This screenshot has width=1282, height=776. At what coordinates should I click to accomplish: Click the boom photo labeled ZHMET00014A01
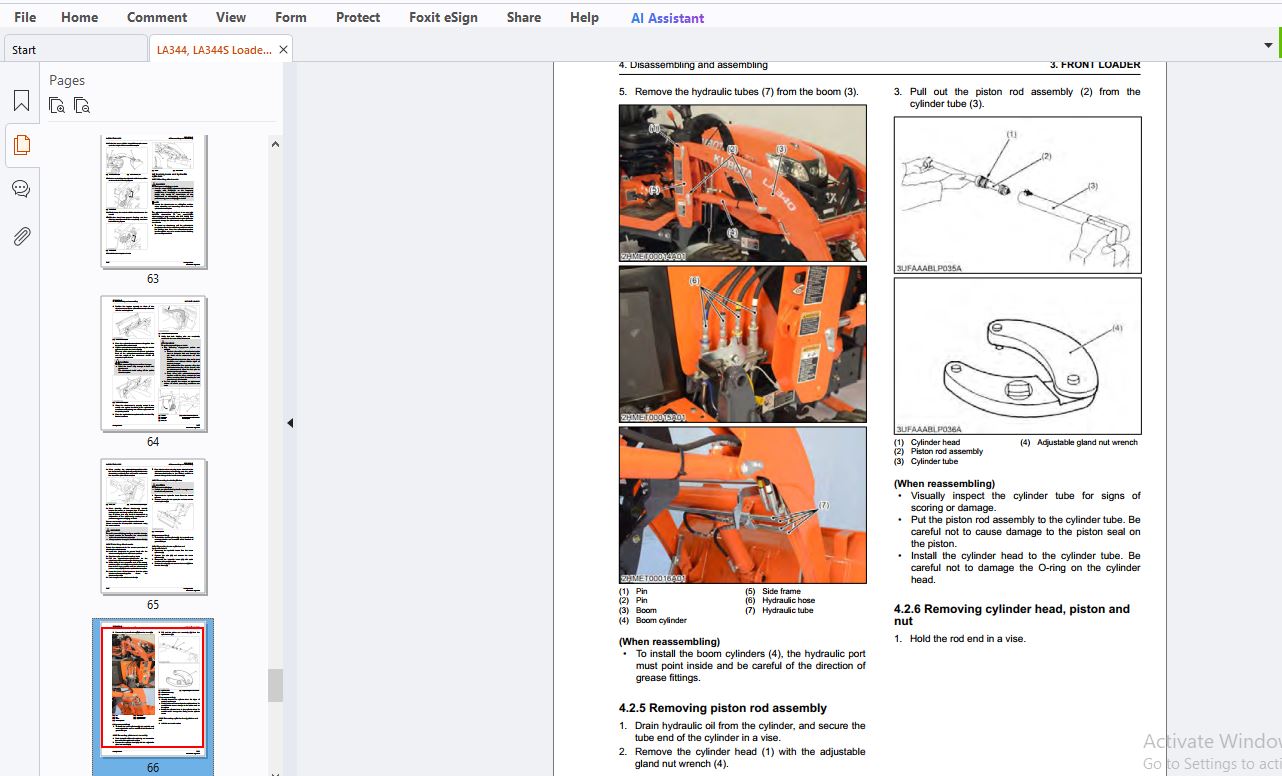click(743, 183)
